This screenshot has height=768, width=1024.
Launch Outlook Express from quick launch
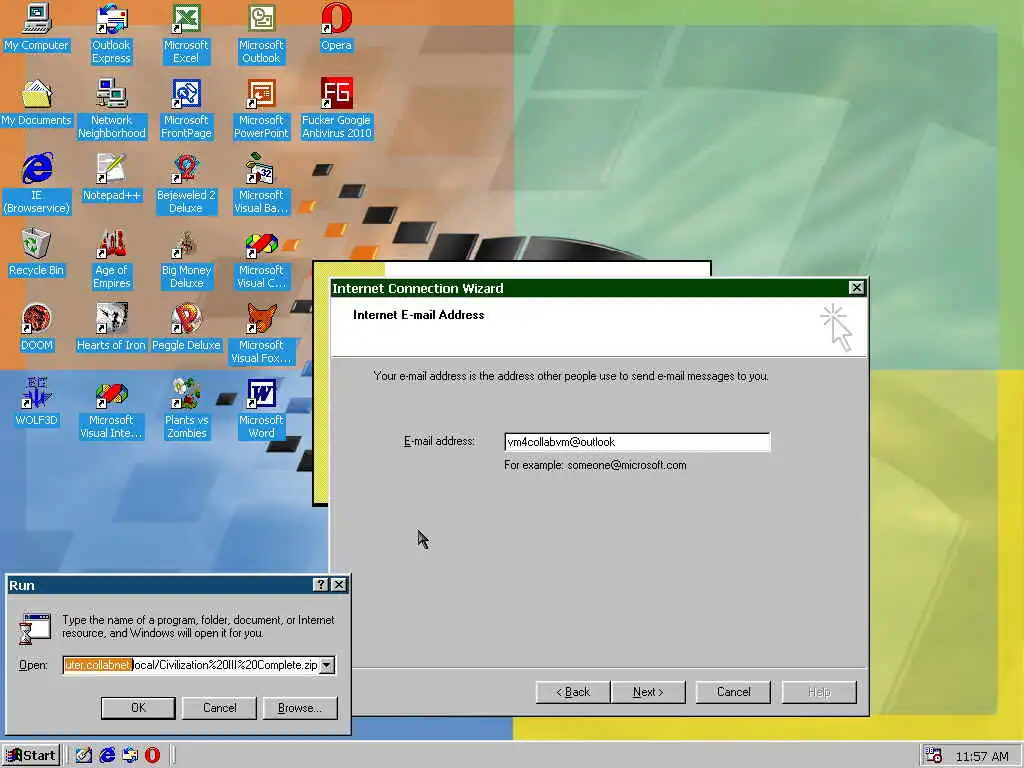point(130,756)
